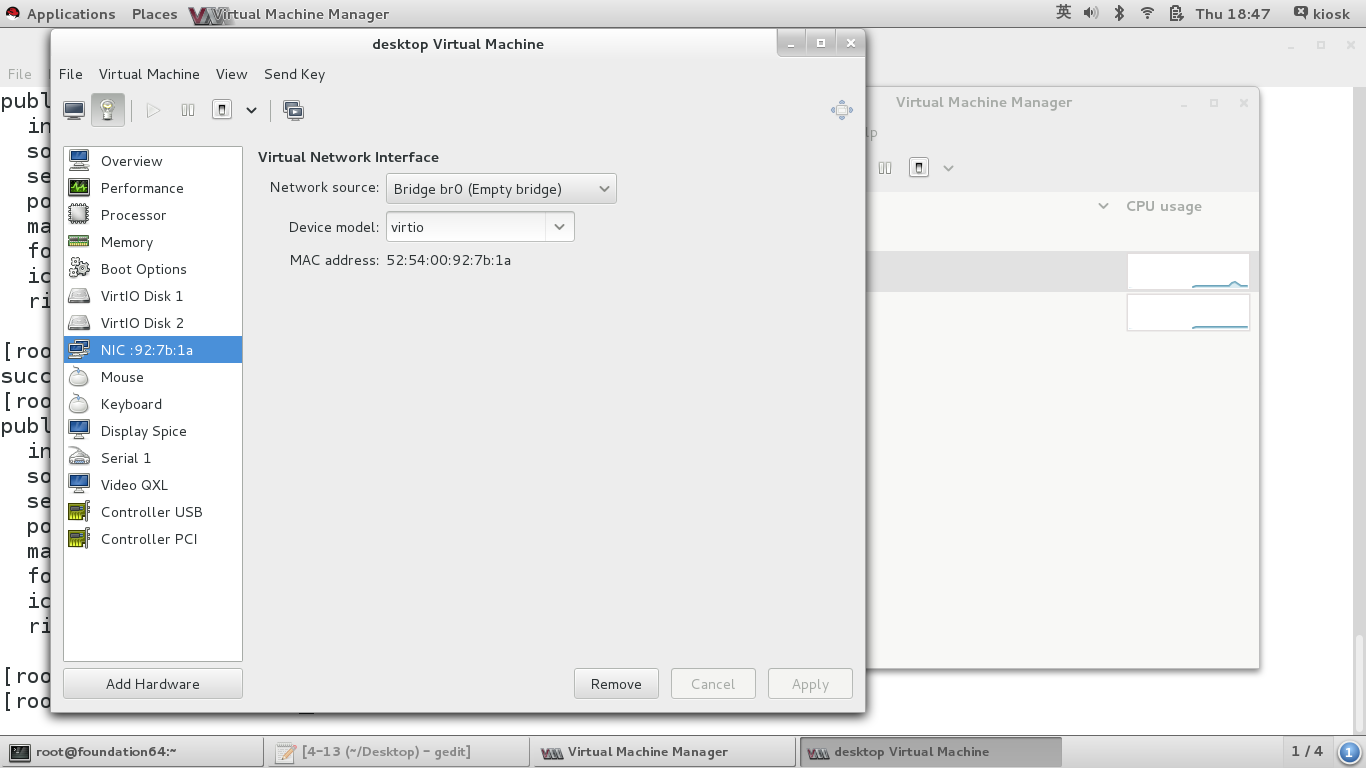Switch to fullscreen view icon
Screen dimensions: 1366x768
842,110
